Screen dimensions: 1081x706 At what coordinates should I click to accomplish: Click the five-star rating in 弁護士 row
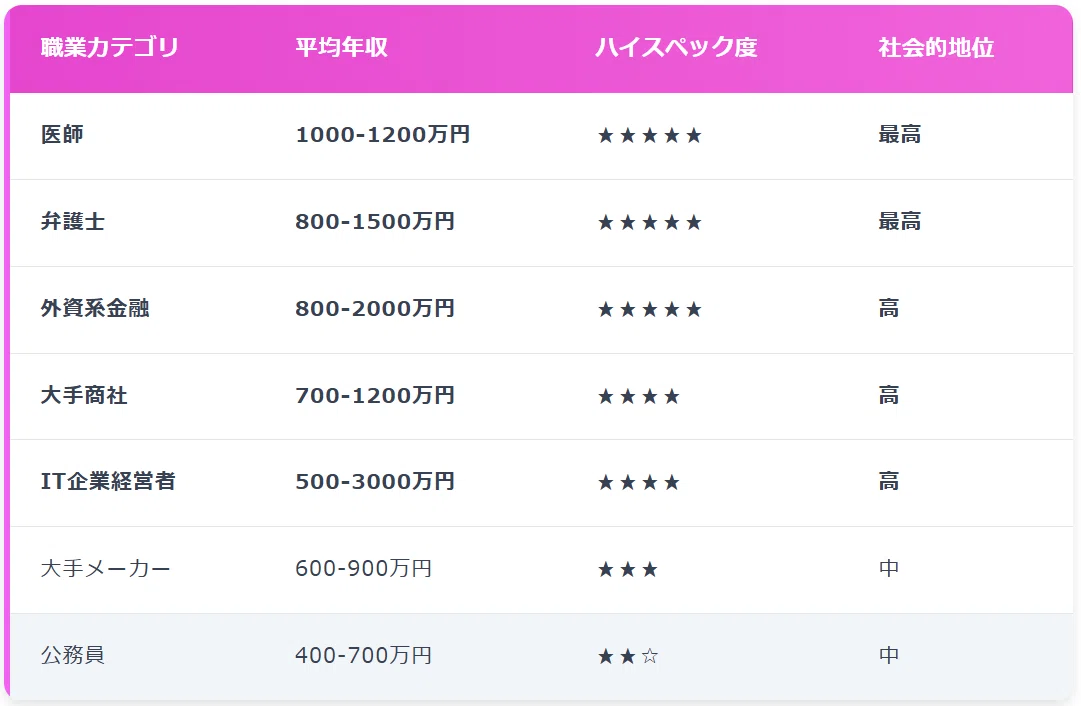point(649,222)
